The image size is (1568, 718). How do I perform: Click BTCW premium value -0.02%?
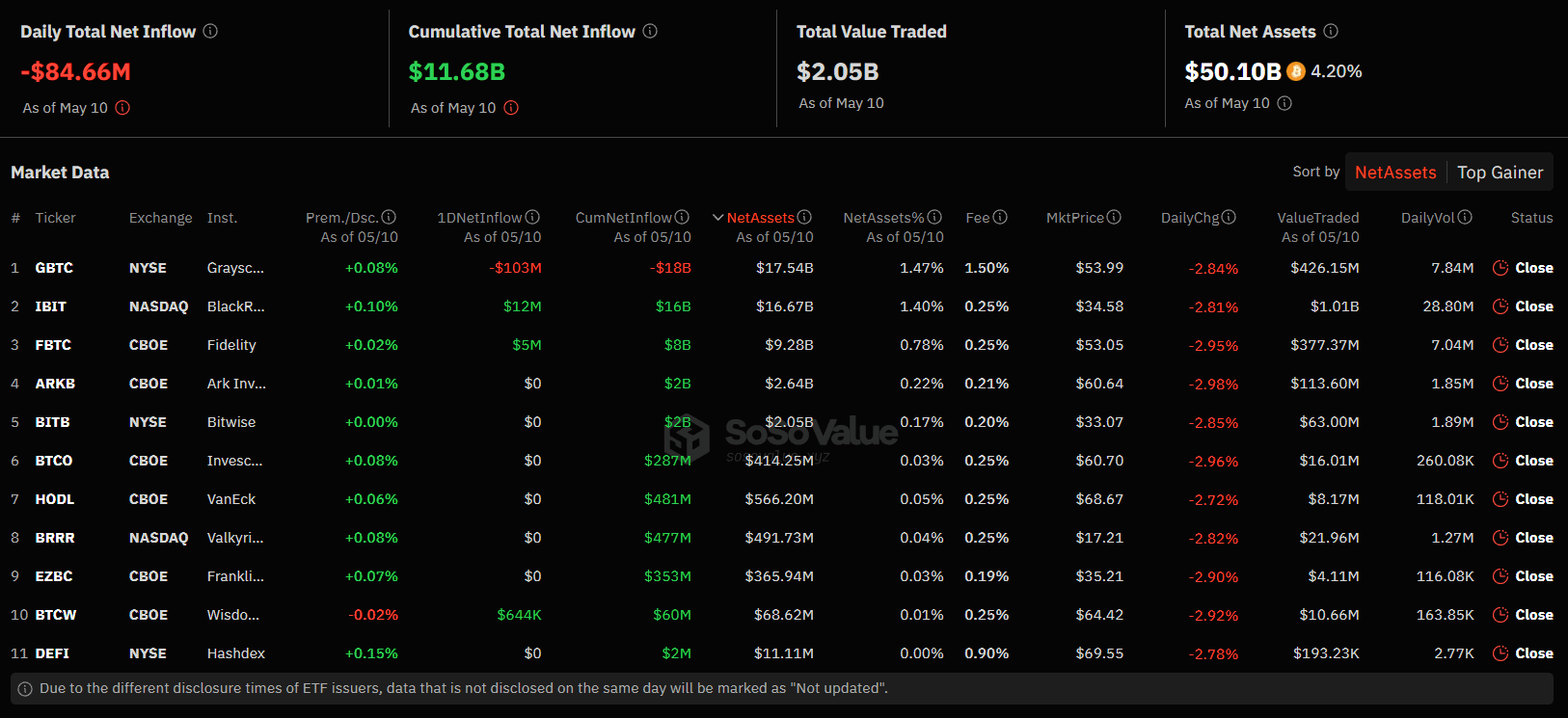click(373, 615)
